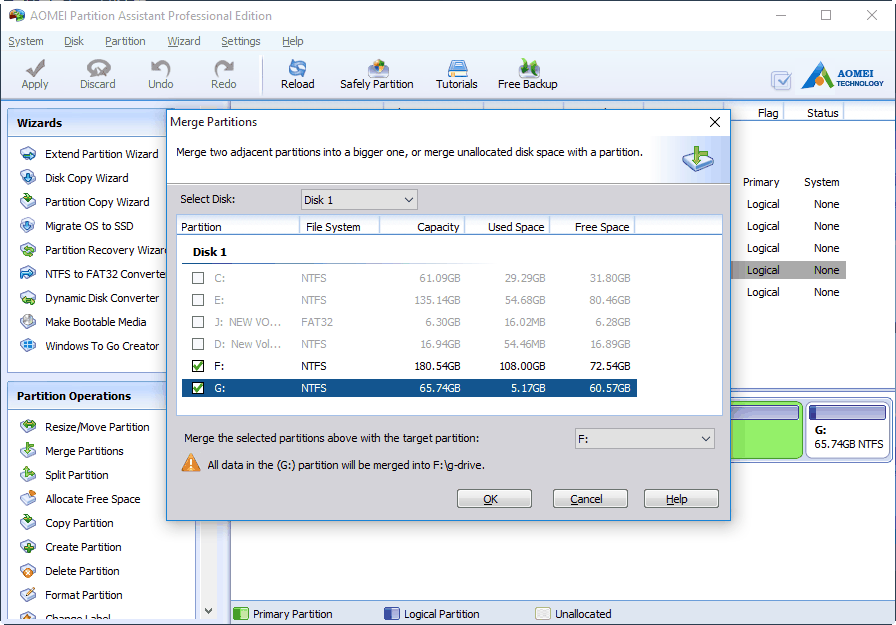Open the target partition F: dropdown
This screenshot has height=625, width=896.
[645, 439]
